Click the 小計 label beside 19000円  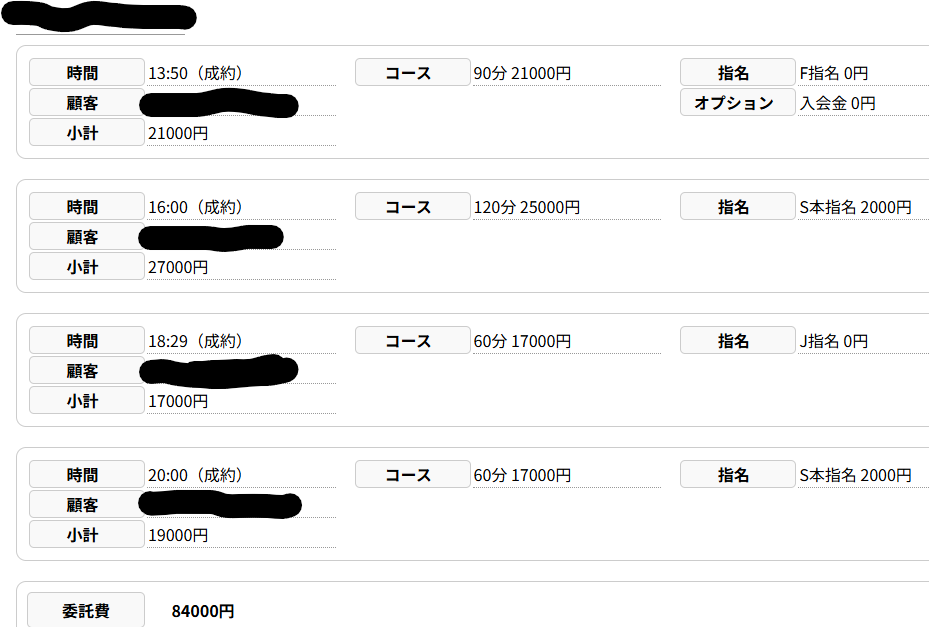tap(86, 535)
